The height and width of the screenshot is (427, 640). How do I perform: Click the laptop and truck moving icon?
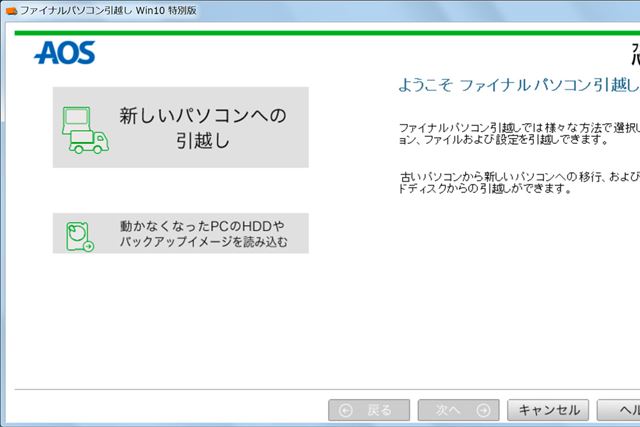tap(85, 130)
